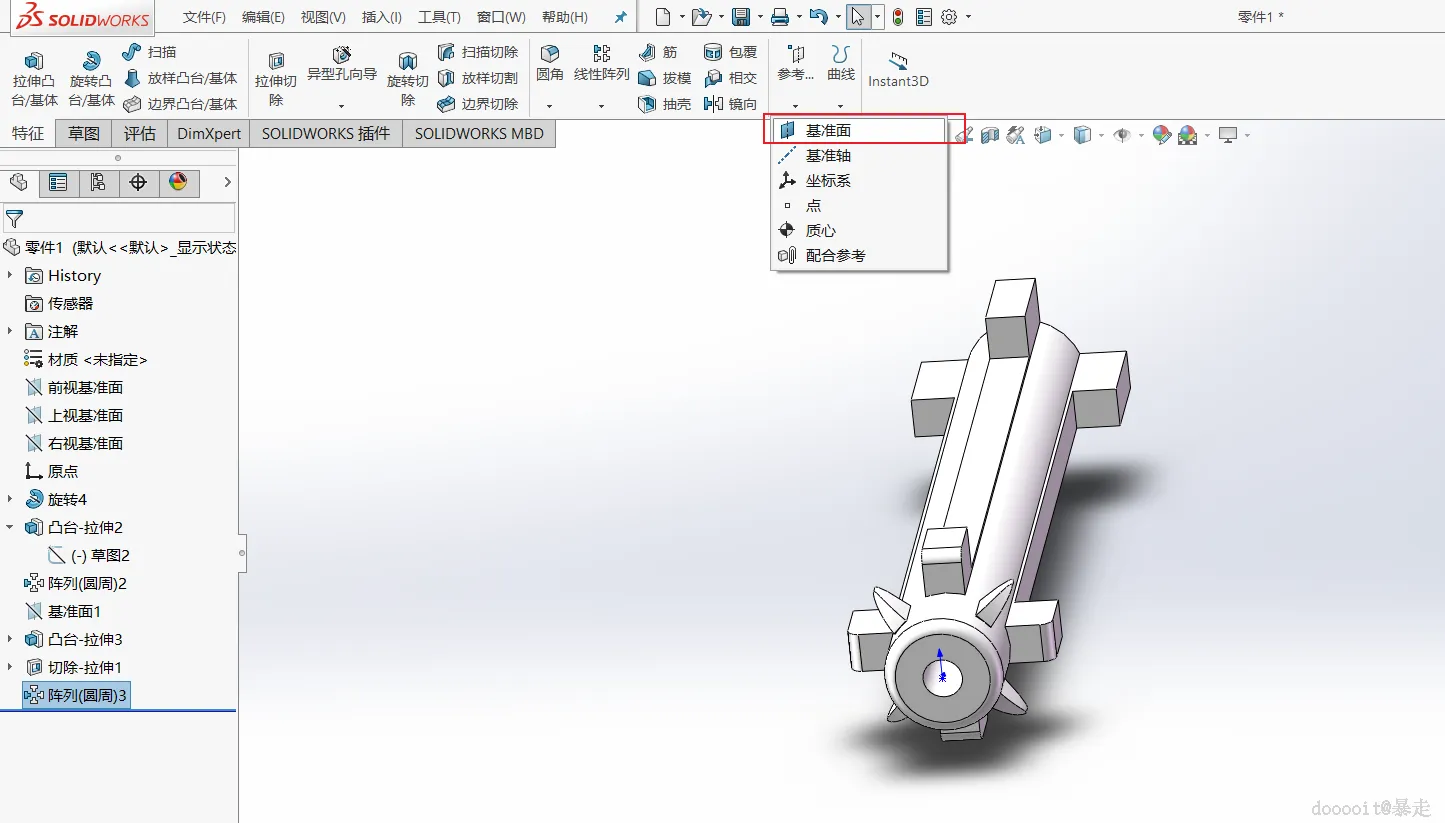Switch to the 草图 sketch tab

tap(84, 134)
